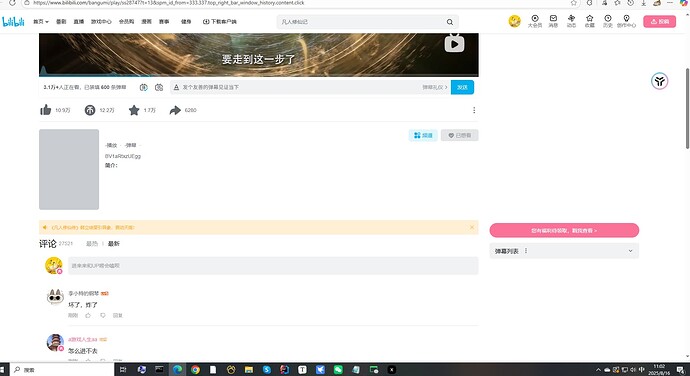
Task: Open File Explorer from the taskbar
Action: 249,369
